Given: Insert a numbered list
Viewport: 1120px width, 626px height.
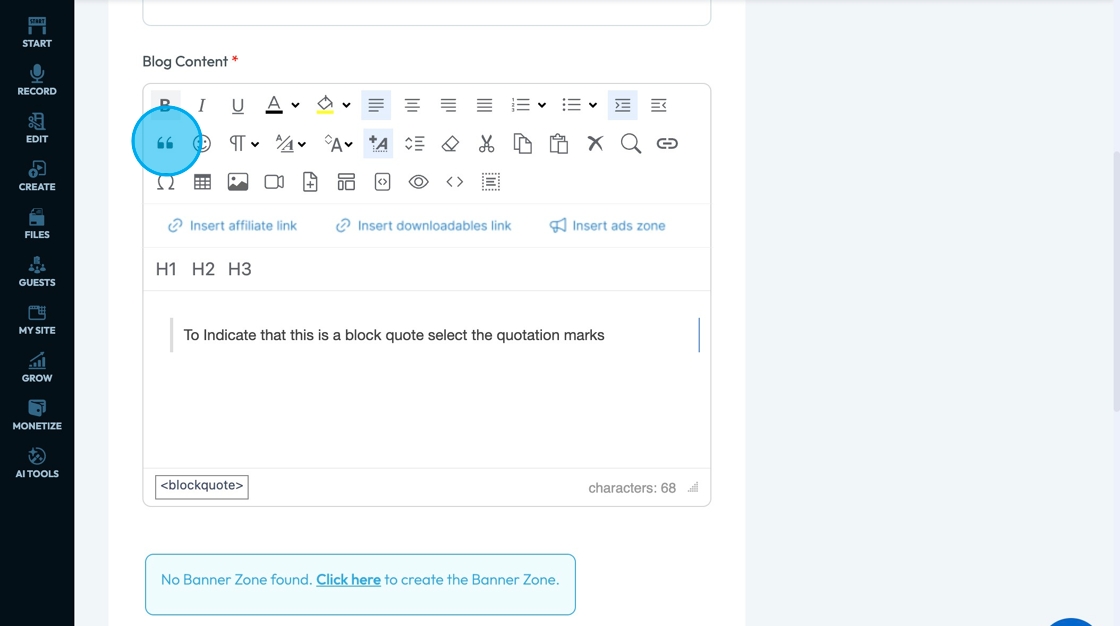Looking at the screenshot, I should [x=521, y=105].
